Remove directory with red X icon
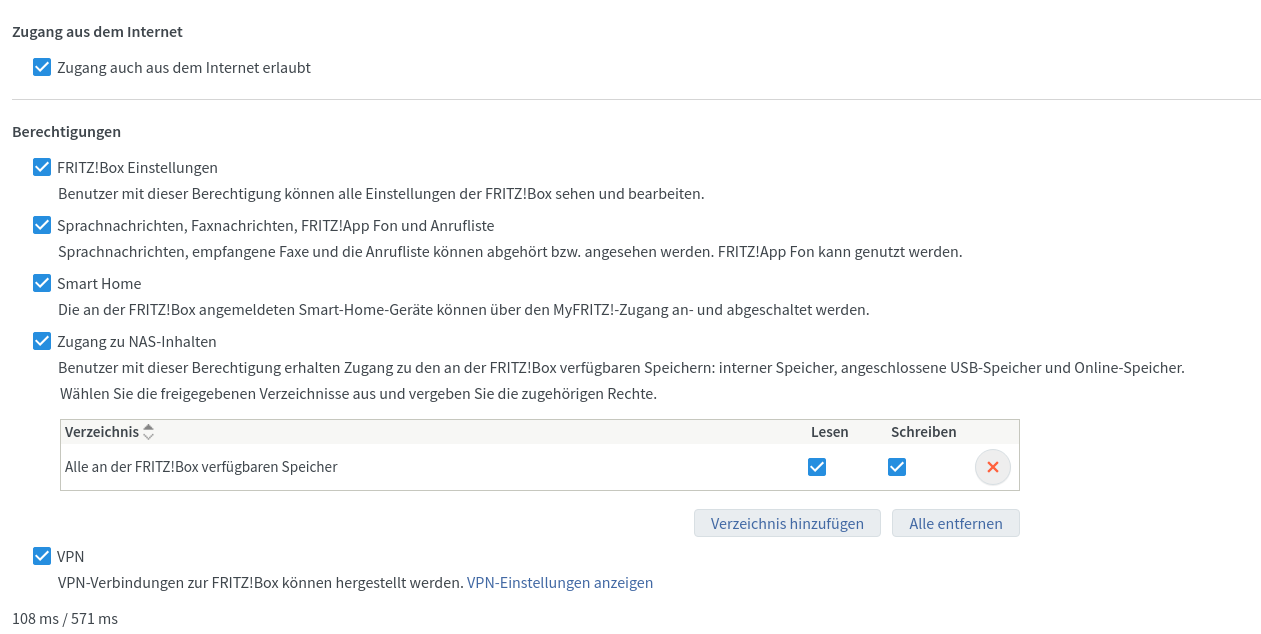The width and height of the screenshot is (1261, 634). click(993, 467)
